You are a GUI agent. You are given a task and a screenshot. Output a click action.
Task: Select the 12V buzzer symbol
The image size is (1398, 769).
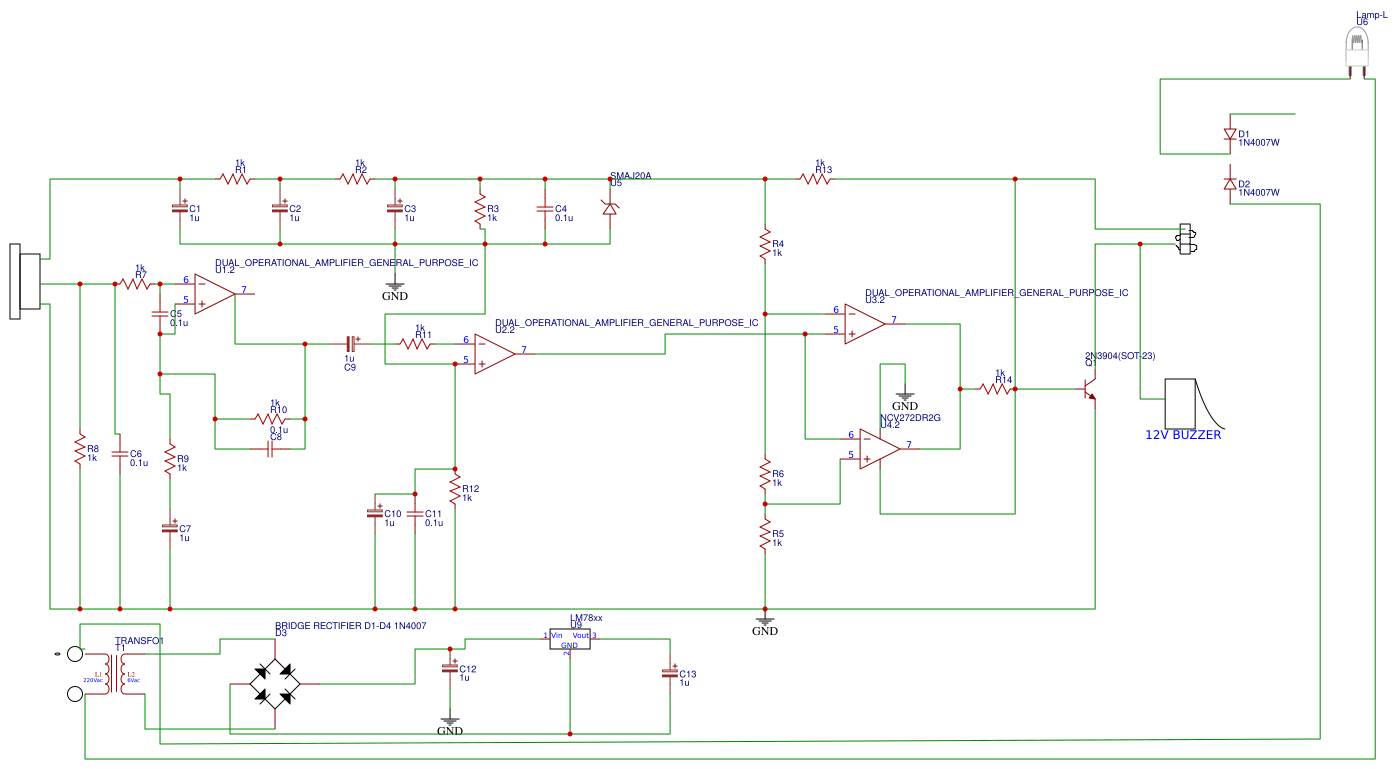point(1182,403)
